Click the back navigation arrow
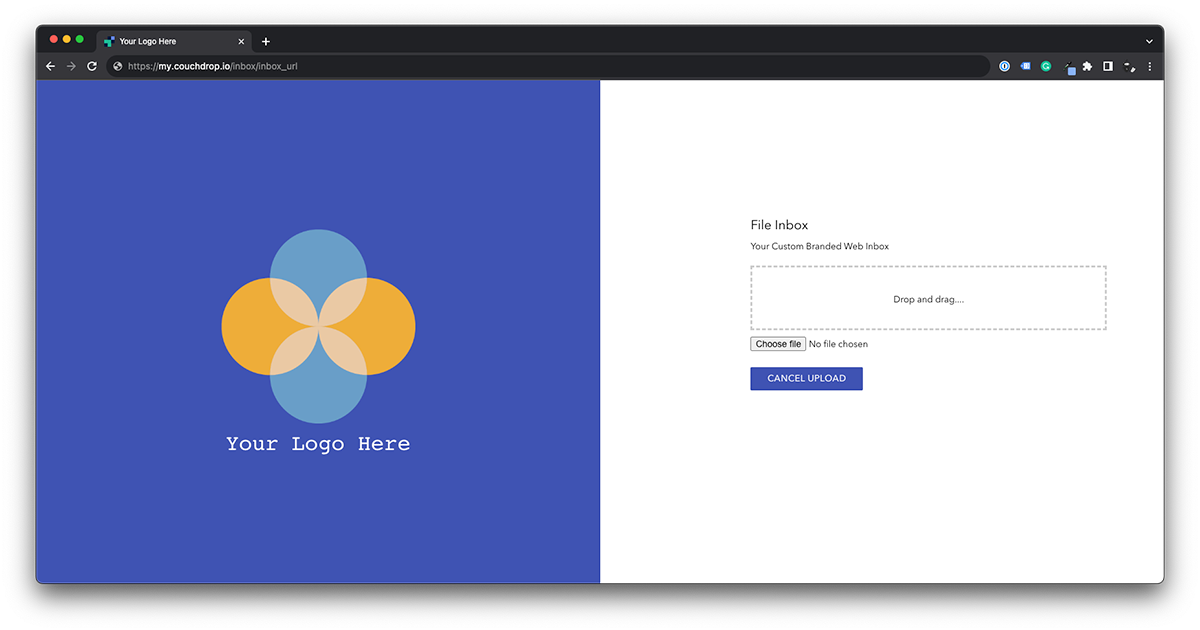Image resolution: width=1200 pixels, height=630 pixels. pos(50,66)
